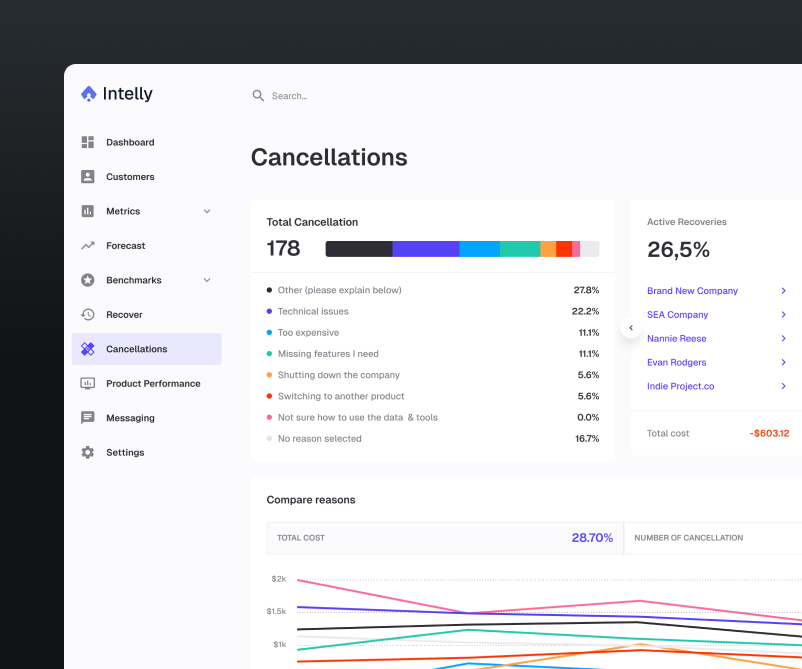Click the dark segment of cancellation bar

point(359,249)
